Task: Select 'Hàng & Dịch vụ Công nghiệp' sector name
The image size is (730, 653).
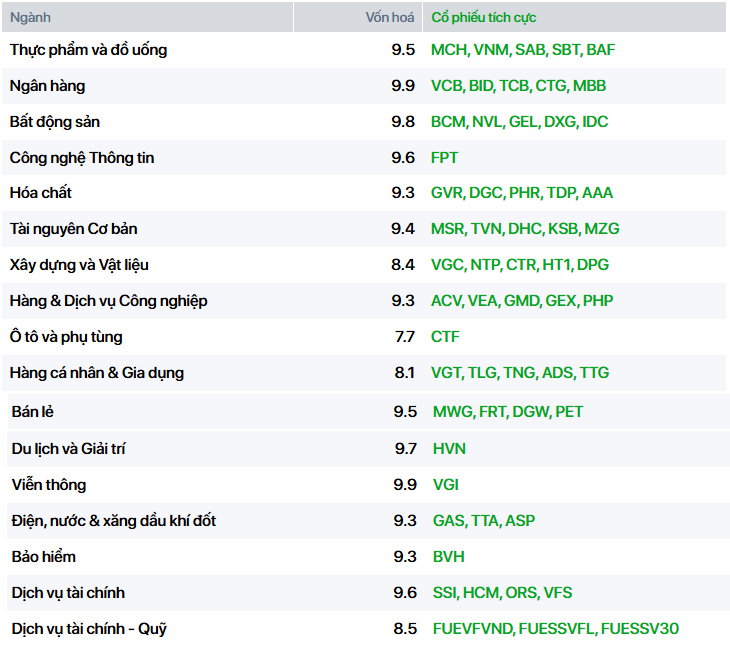Action: (108, 301)
